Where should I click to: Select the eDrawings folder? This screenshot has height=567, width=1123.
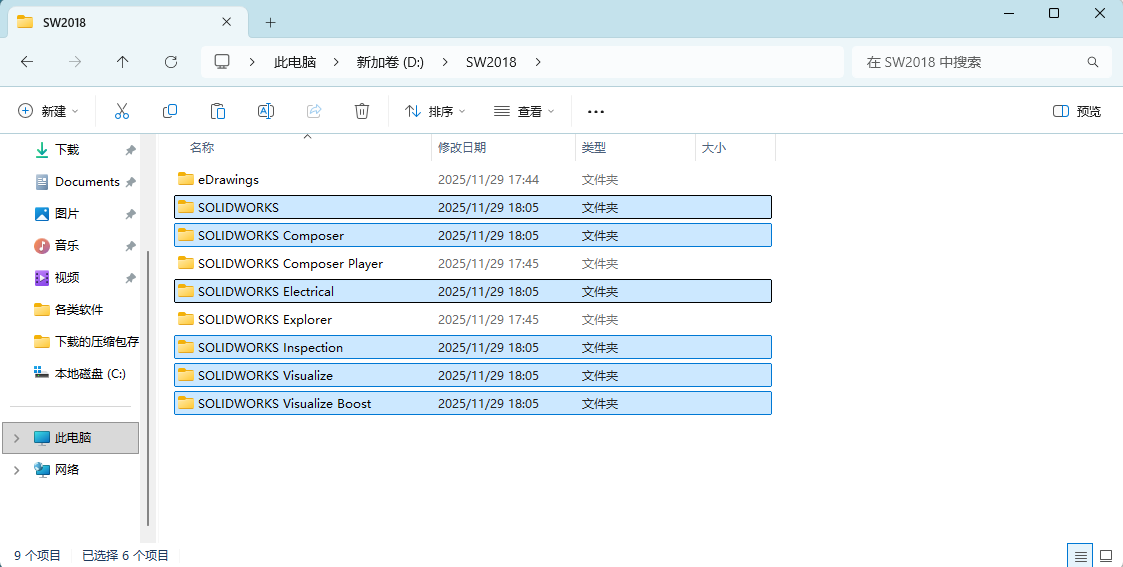pyautogui.click(x=473, y=180)
